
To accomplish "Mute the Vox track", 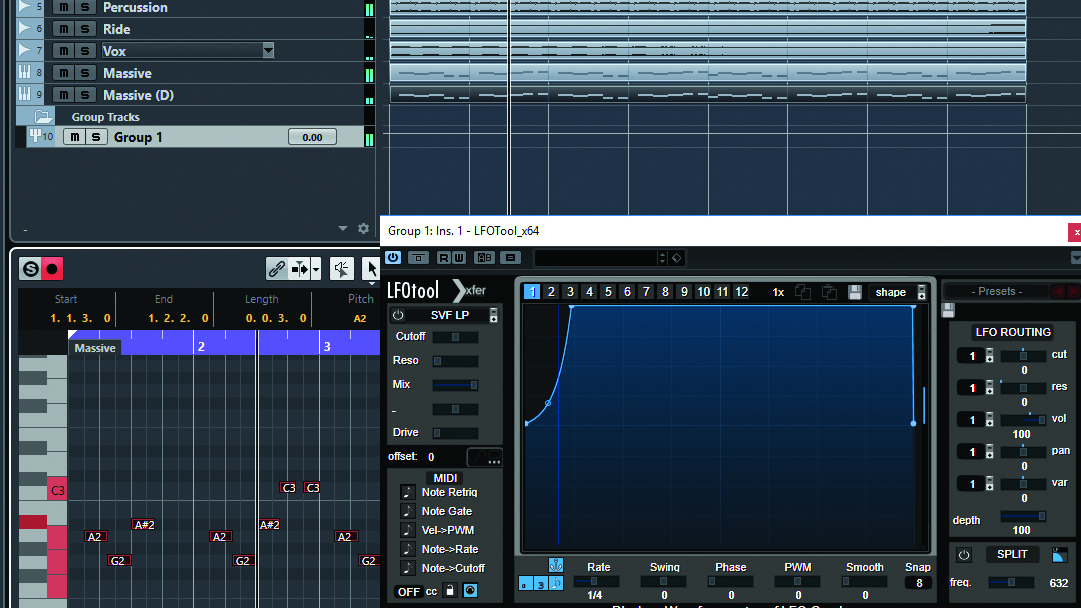I will [x=63, y=51].
